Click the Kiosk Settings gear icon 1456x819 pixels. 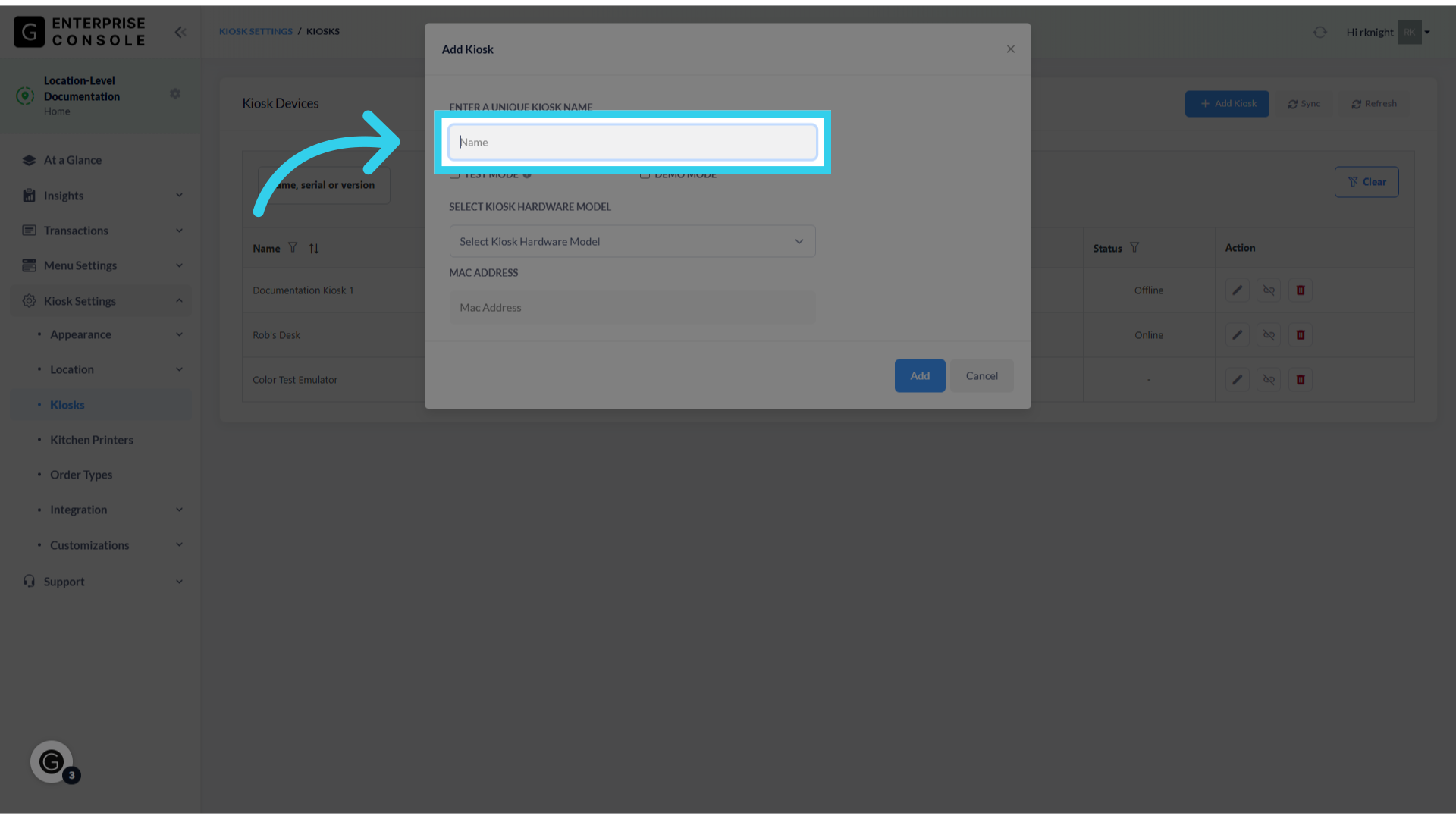click(29, 301)
